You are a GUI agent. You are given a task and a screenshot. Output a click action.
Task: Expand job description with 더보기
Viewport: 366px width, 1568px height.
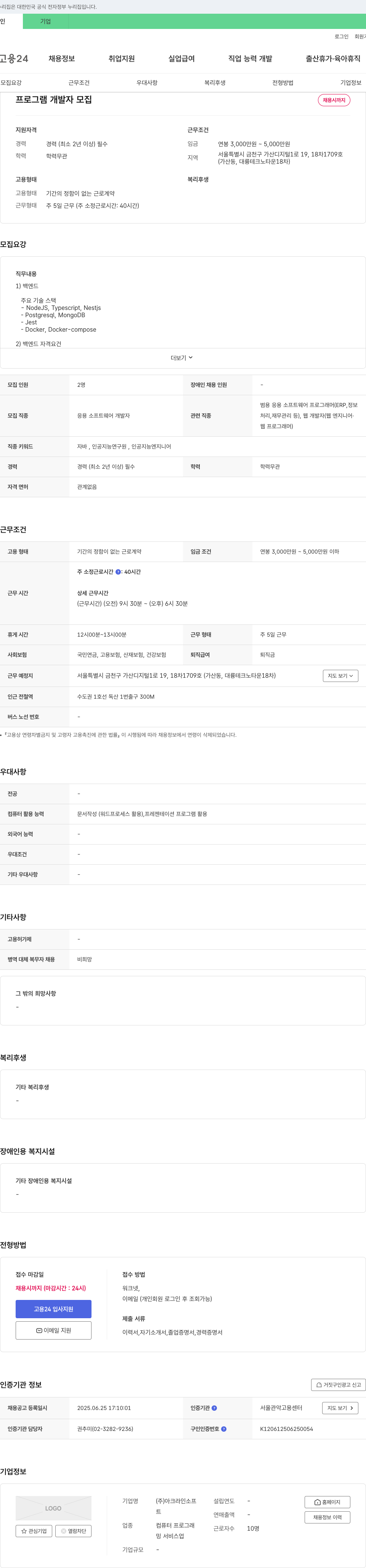(181, 358)
